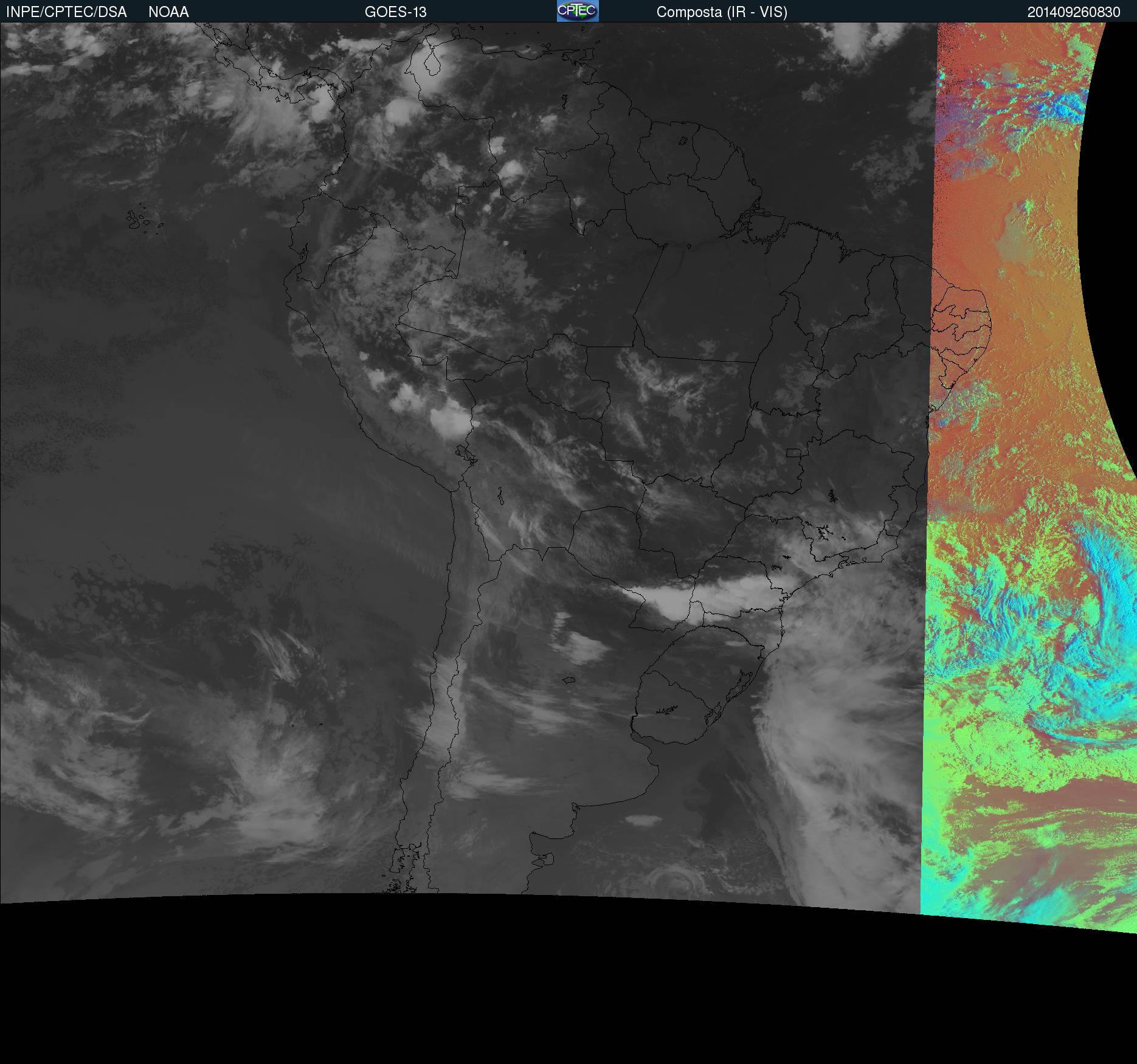Click the timestamp '201409260830'
The height and width of the screenshot is (1064, 1137).
1074,12
